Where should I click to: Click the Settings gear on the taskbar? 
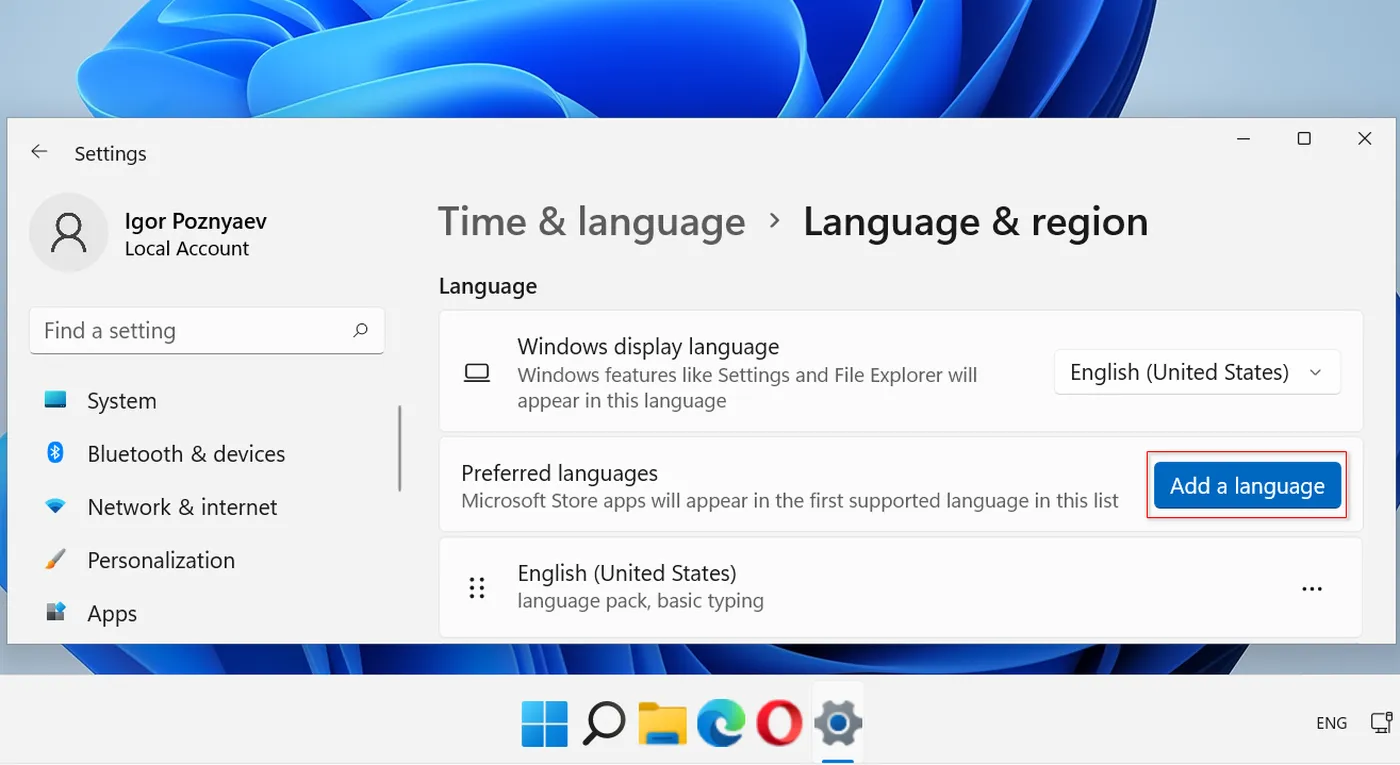(x=838, y=723)
